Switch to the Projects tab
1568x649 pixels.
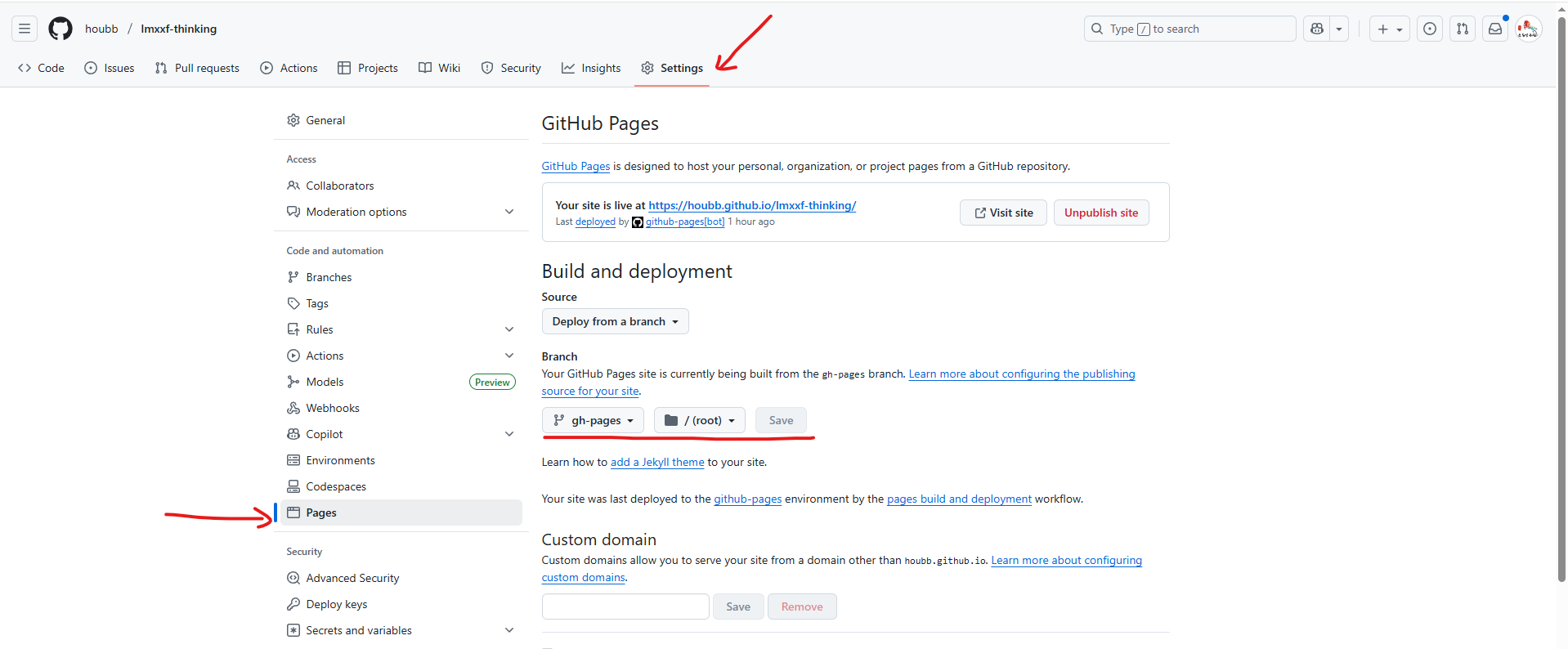[368, 68]
